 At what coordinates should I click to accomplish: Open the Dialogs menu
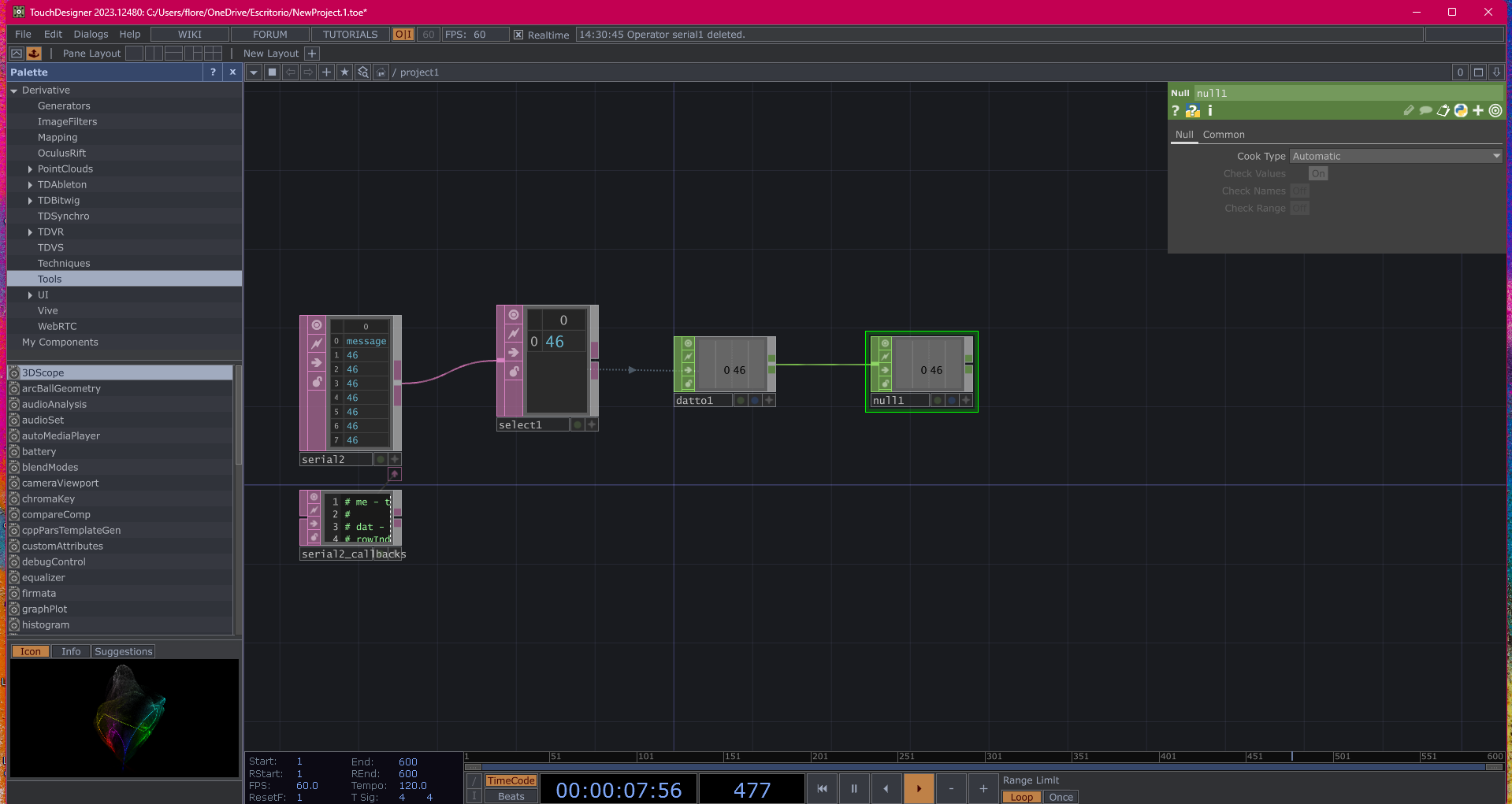point(90,34)
